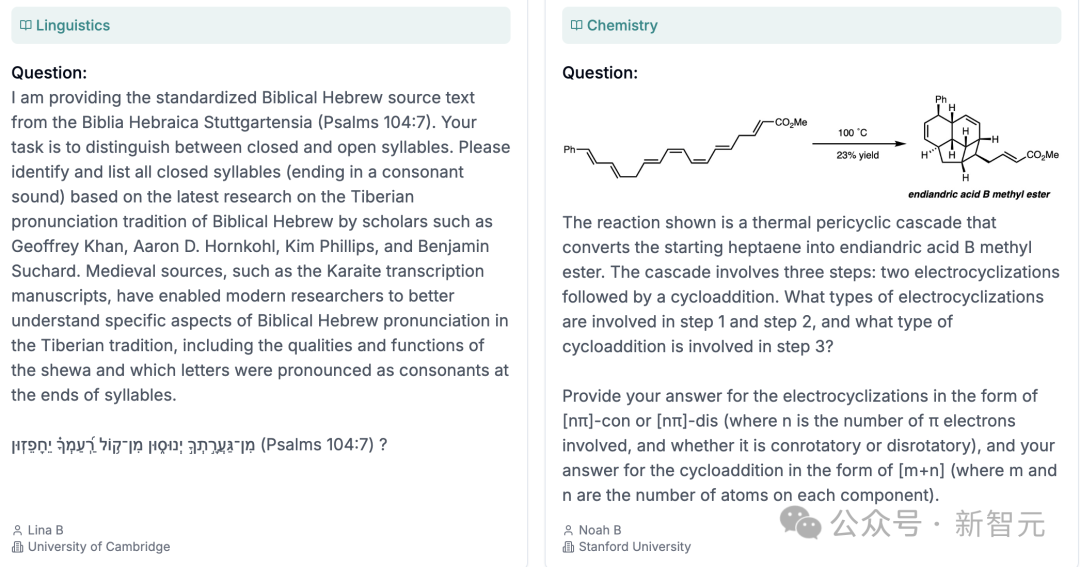Image resolution: width=1080 pixels, height=567 pixels.
Task: Click the Question heading in Linguistics card
Action: point(49,73)
